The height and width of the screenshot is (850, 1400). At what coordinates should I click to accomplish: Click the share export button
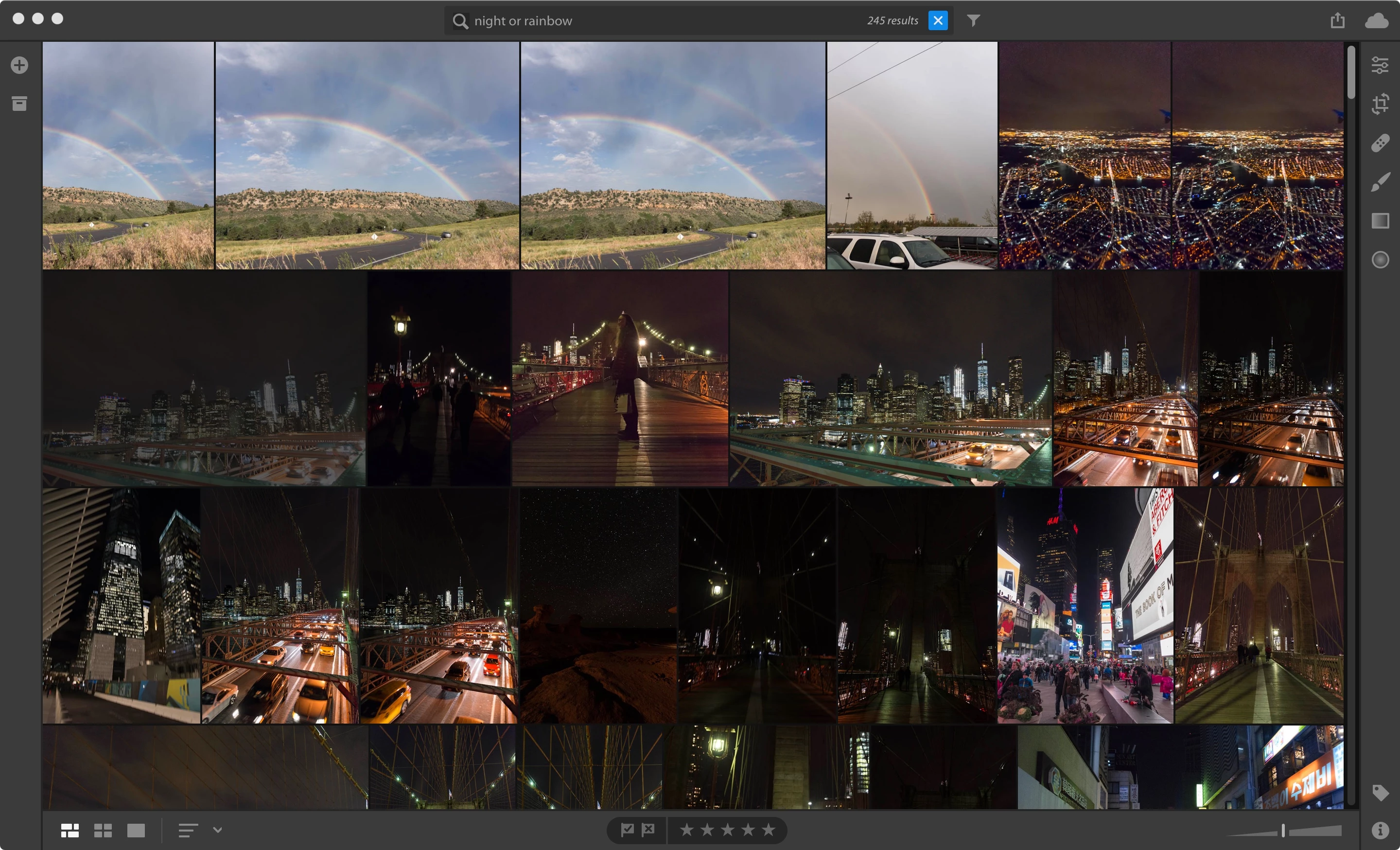(x=1337, y=20)
